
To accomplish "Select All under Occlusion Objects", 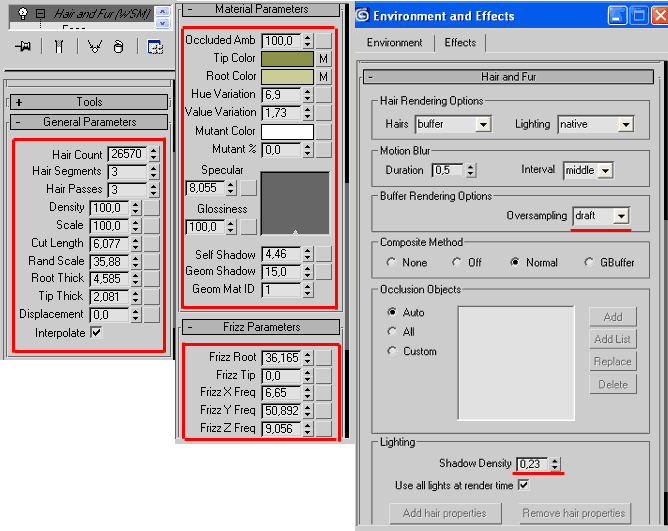I will tap(392, 331).
